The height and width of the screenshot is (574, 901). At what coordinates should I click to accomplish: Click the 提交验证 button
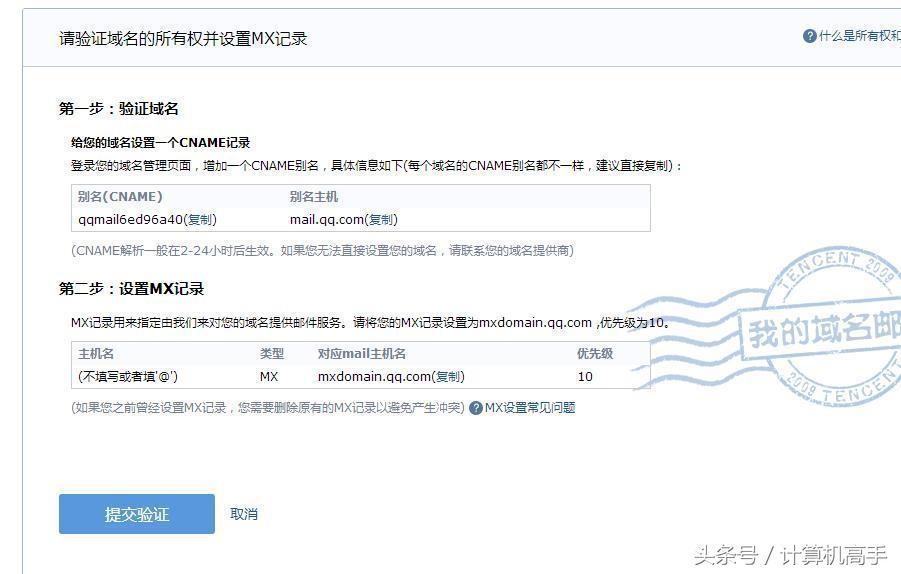click(137, 514)
